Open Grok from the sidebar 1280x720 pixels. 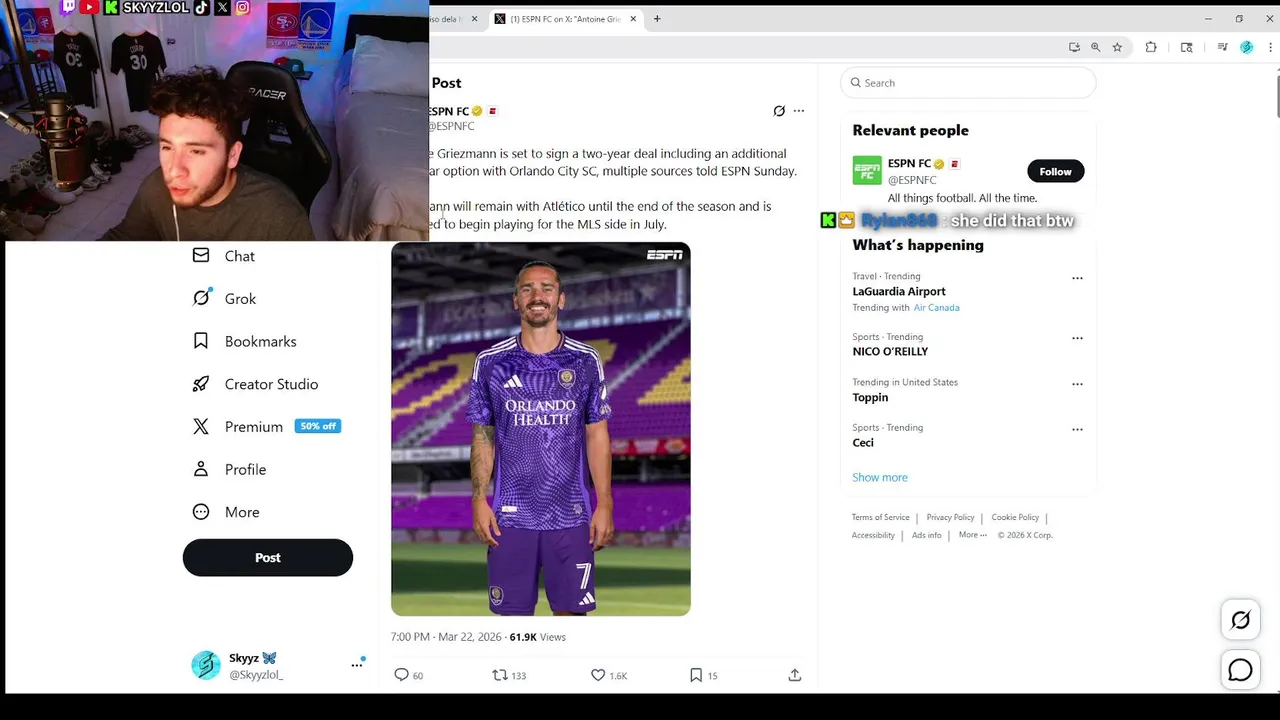click(224, 298)
